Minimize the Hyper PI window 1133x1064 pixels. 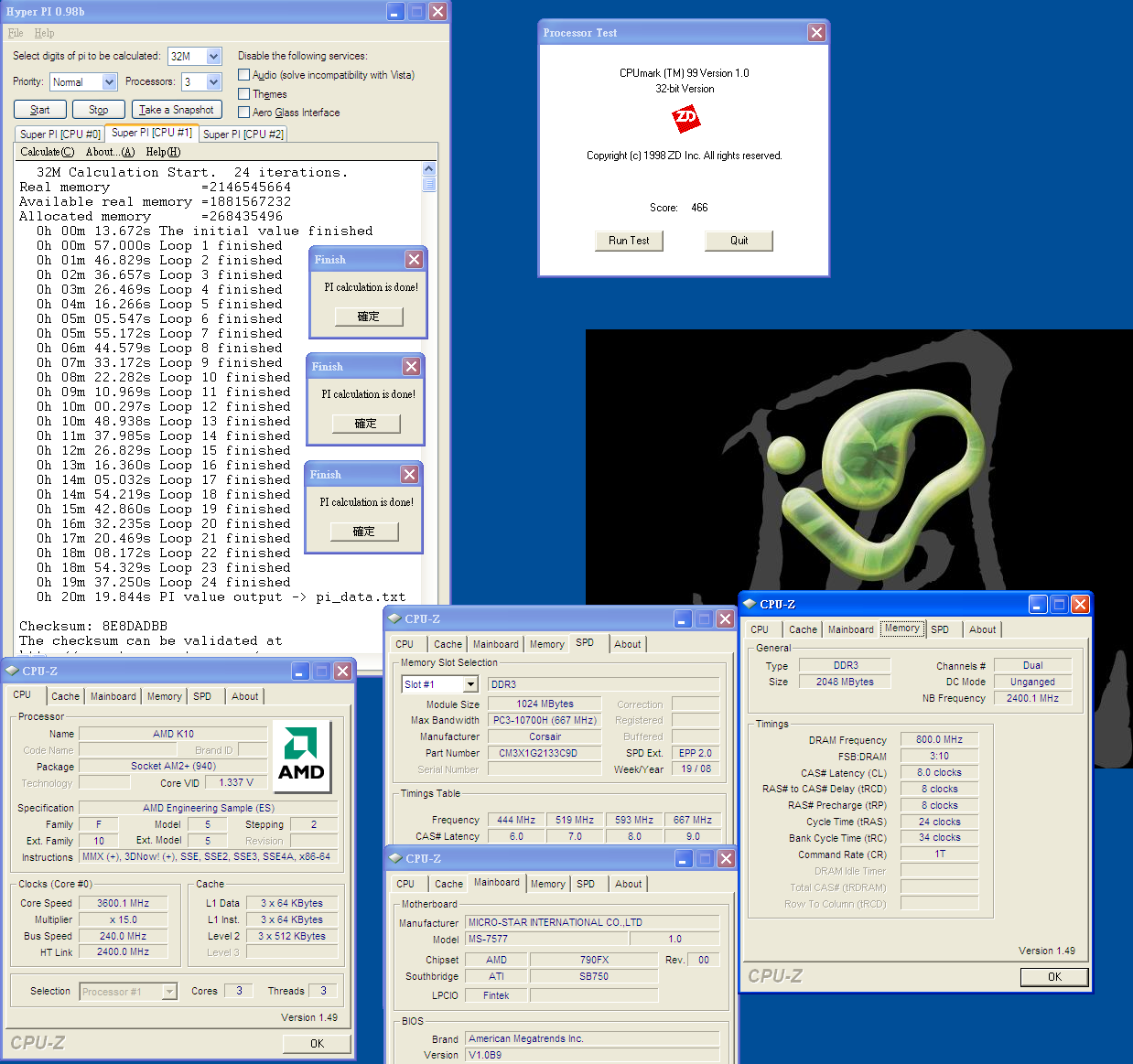pos(395,11)
